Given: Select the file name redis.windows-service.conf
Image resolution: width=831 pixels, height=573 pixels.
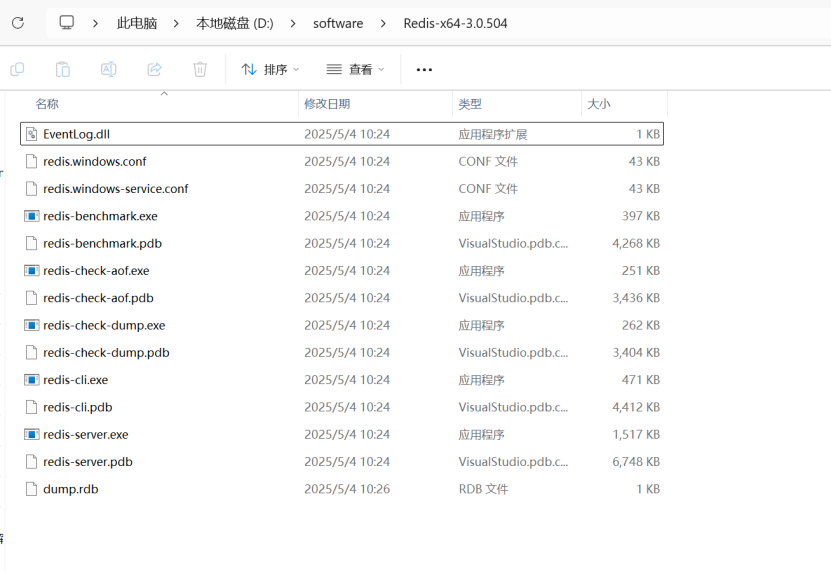Looking at the screenshot, I should click(x=116, y=189).
